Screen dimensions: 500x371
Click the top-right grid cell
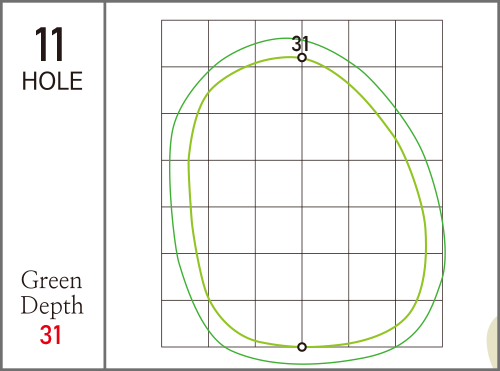click(419, 44)
